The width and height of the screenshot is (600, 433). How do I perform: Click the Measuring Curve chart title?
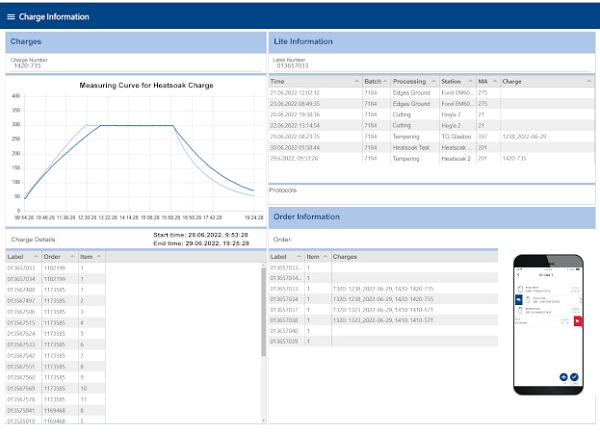(x=146, y=85)
